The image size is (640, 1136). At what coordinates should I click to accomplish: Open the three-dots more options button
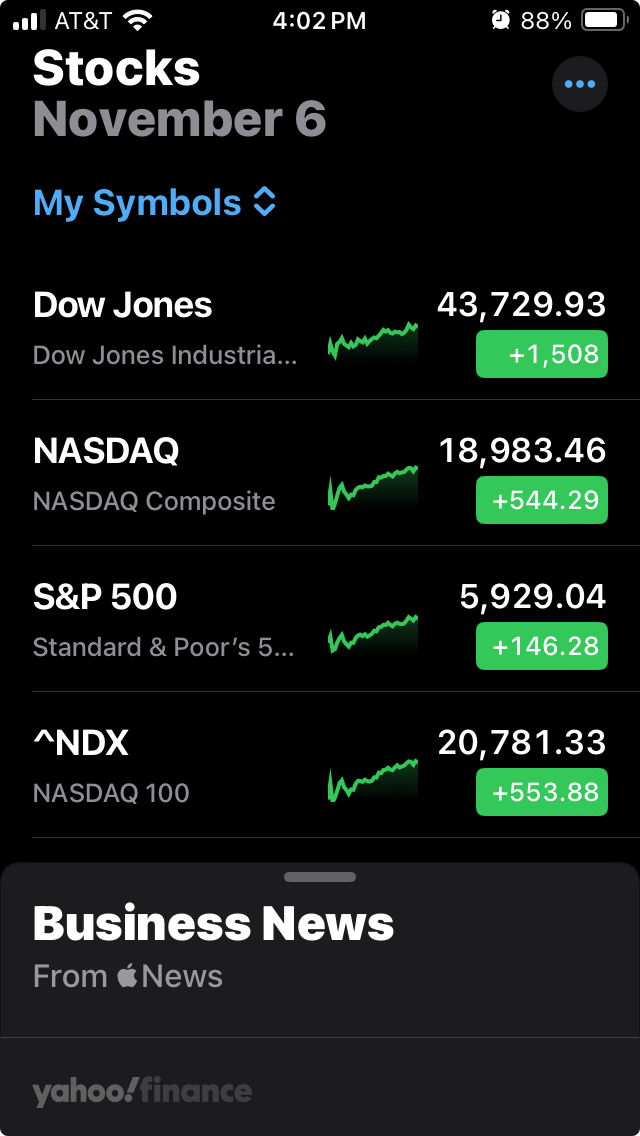tap(580, 84)
